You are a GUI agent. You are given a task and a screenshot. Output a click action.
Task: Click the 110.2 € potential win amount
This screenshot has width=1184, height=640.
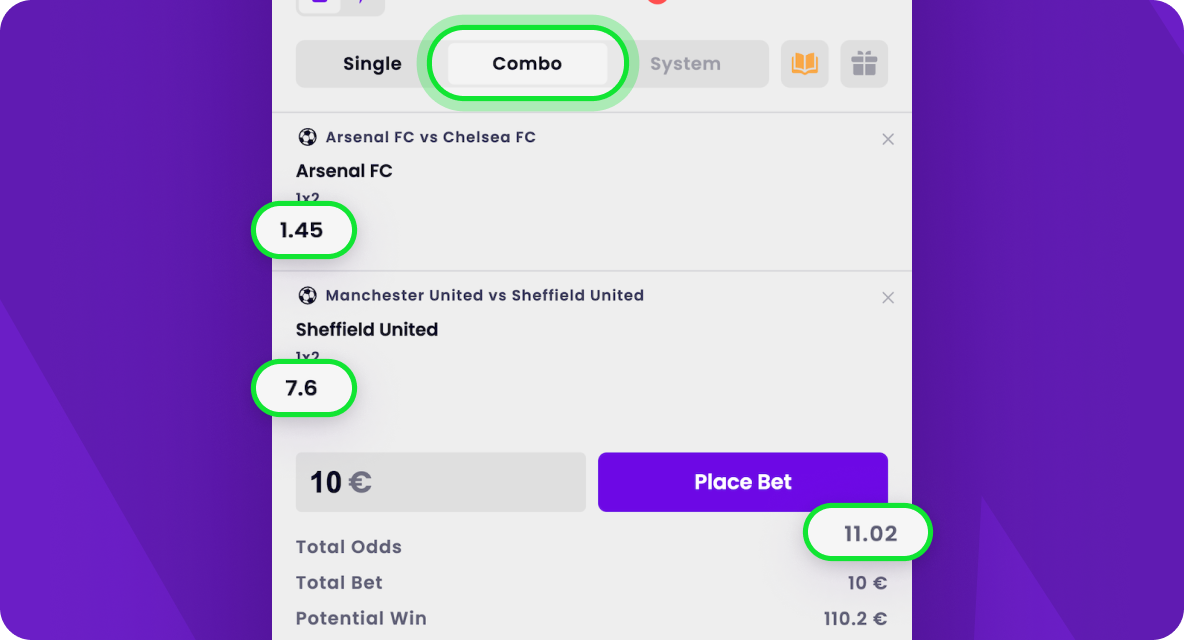tap(855, 619)
